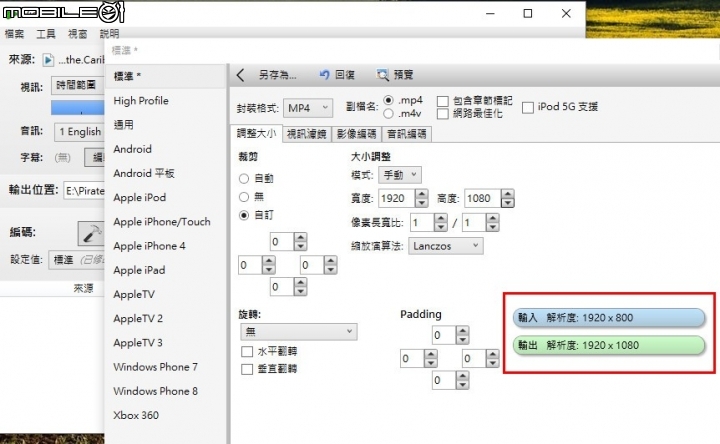The height and width of the screenshot is (444, 720).
Task: Select the Xbox 360 preset
Action: (x=165, y=416)
